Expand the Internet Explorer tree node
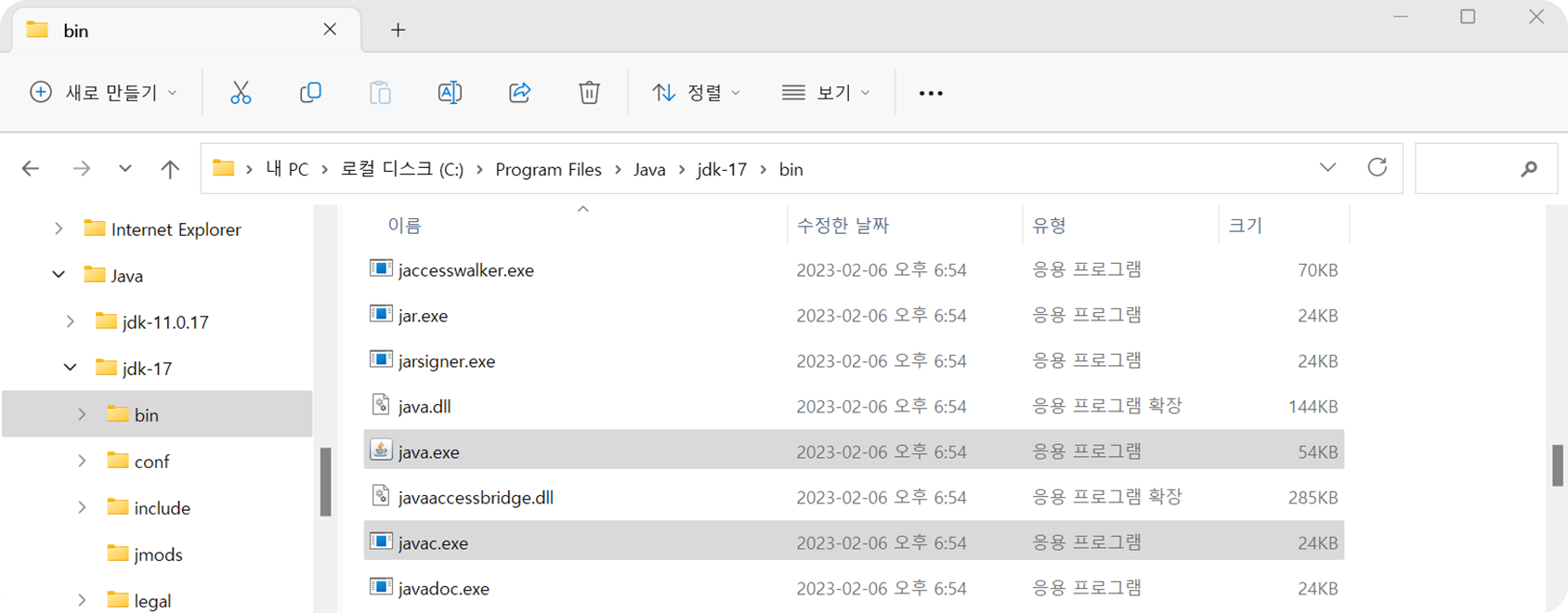The width and height of the screenshot is (1568, 613). tap(59, 228)
